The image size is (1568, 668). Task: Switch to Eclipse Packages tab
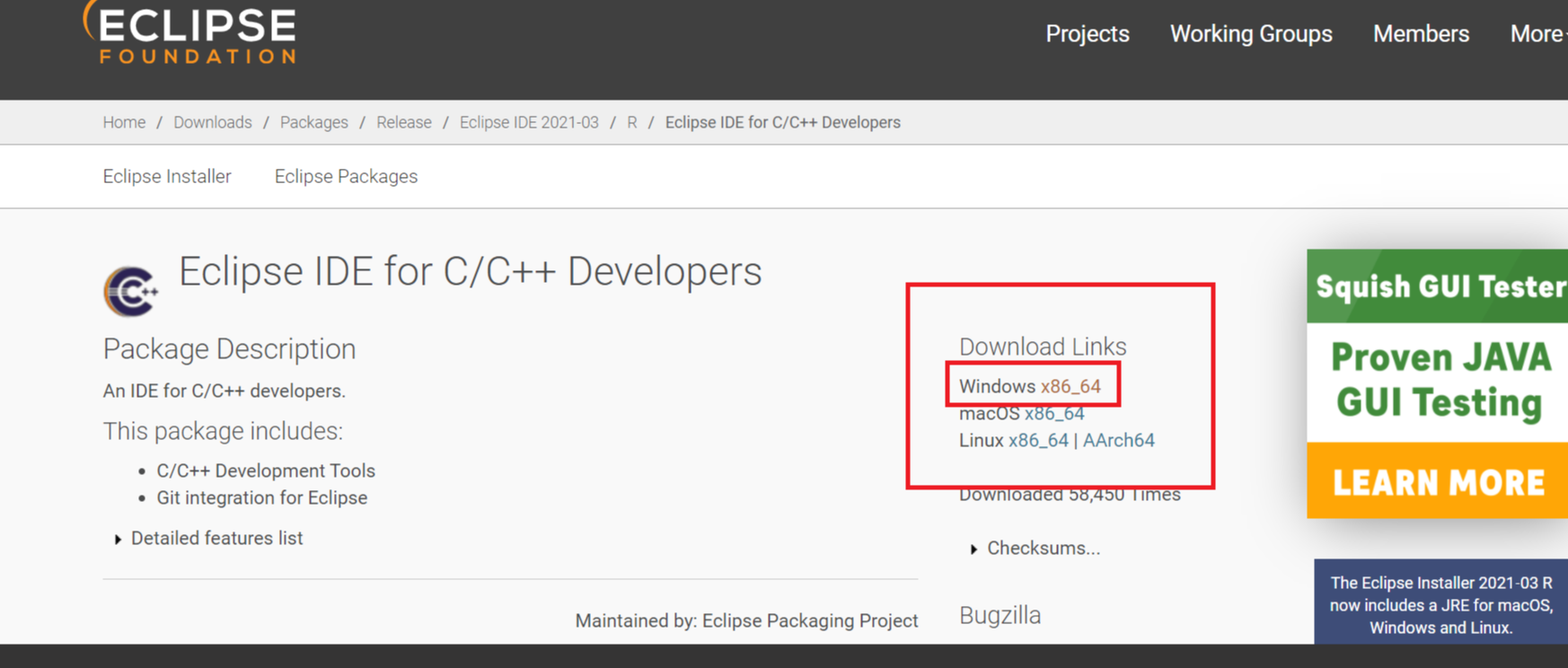346,177
